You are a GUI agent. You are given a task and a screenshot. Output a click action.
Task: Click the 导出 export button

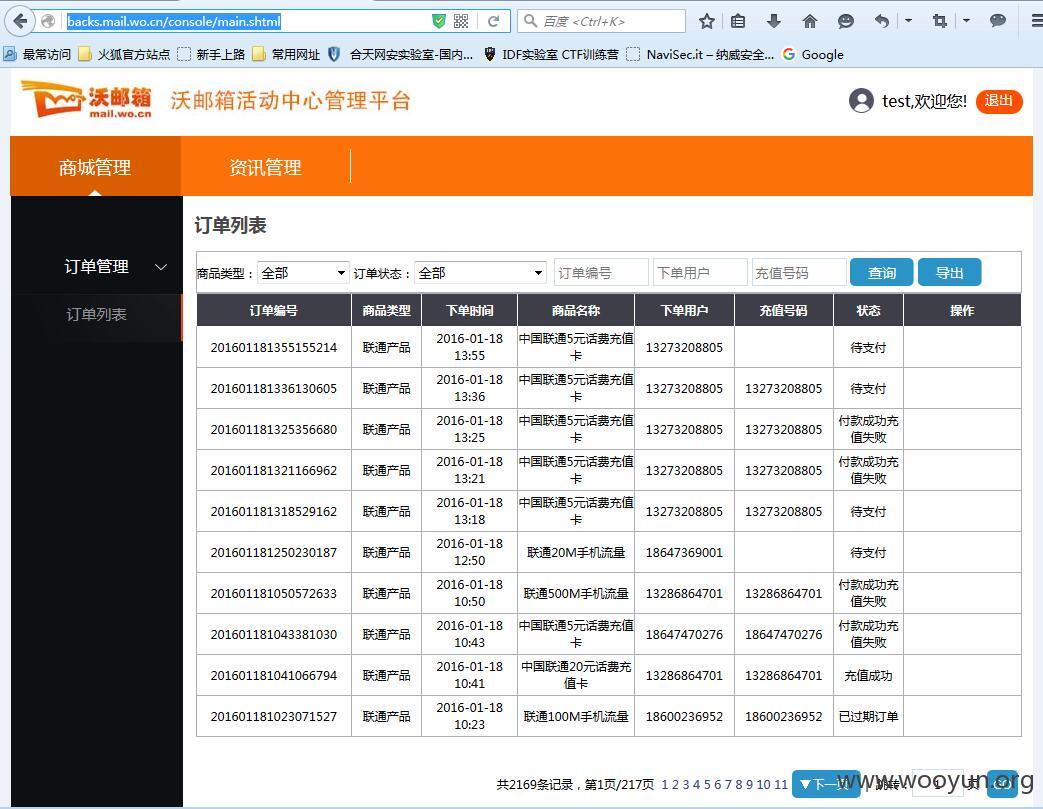(x=949, y=273)
